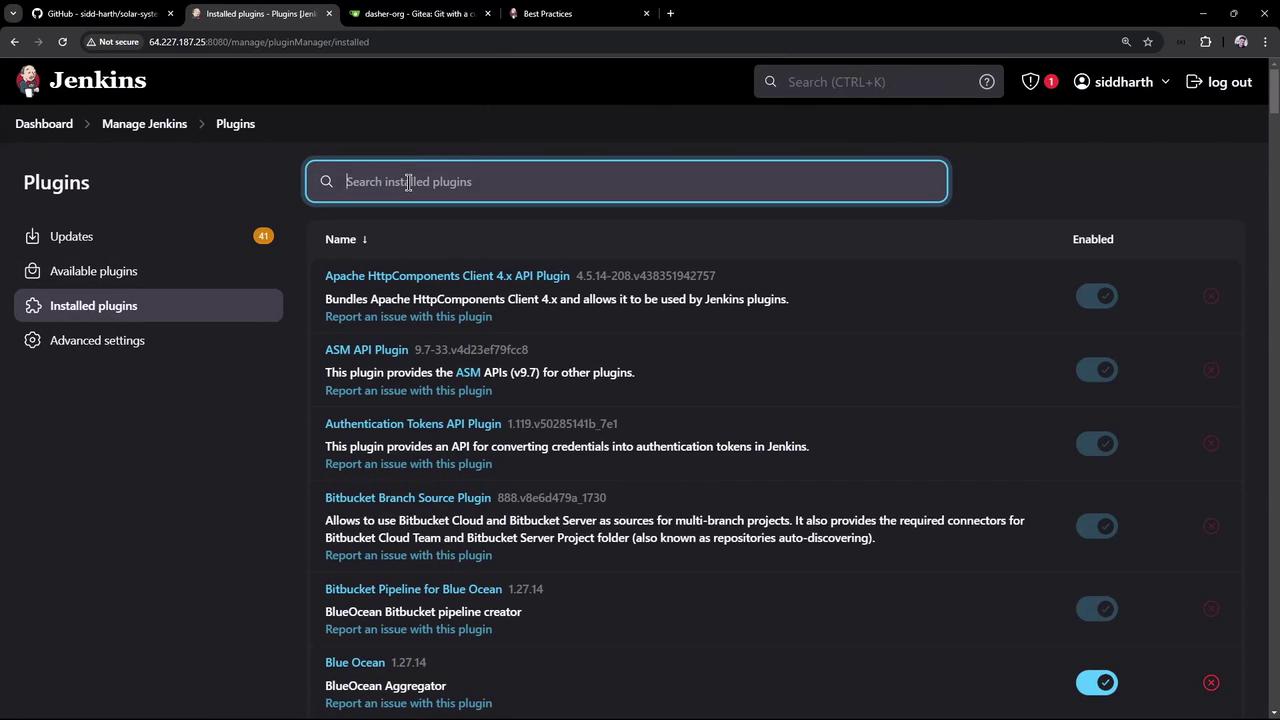Click uninstall icon for Authentication Tokens API Plugin
This screenshot has width=1280, height=720.
pyautogui.click(x=1211, y=444)
